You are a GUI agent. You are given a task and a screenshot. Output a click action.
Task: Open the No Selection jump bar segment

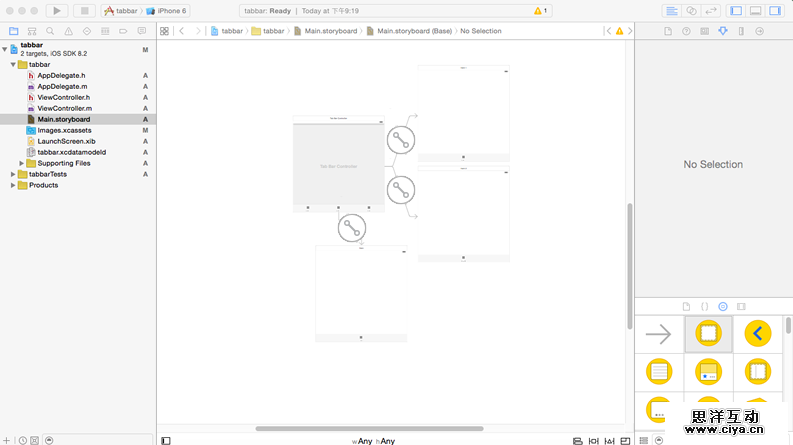point(480,31)
